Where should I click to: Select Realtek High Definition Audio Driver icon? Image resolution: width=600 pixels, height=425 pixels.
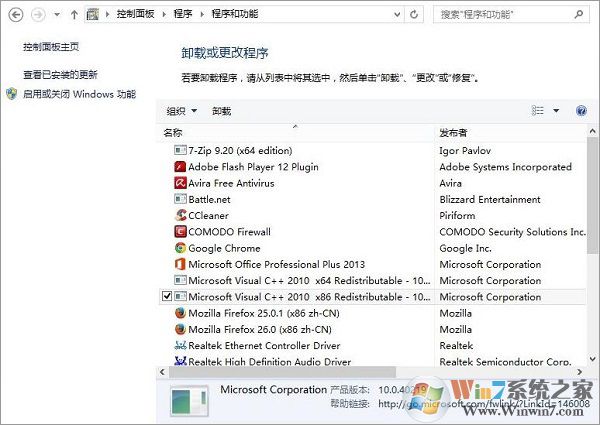(180, 361)
